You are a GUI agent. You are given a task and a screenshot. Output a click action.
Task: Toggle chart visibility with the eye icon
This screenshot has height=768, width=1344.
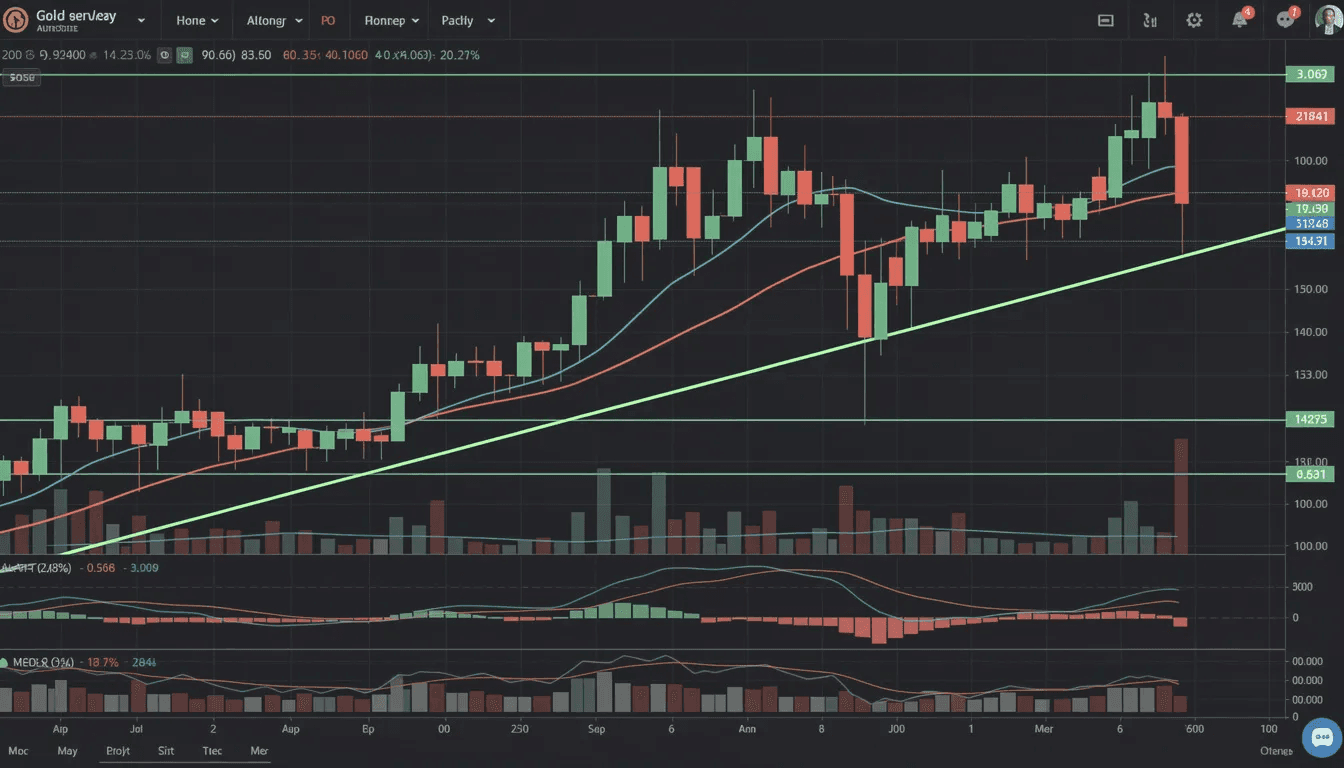pyautogui.click(x=165, y=55)
